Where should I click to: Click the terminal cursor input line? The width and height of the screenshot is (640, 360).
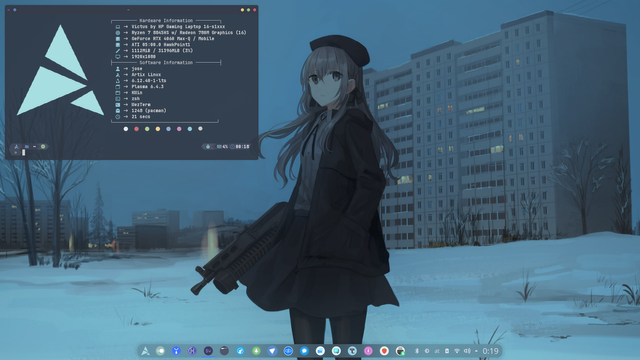23,153
